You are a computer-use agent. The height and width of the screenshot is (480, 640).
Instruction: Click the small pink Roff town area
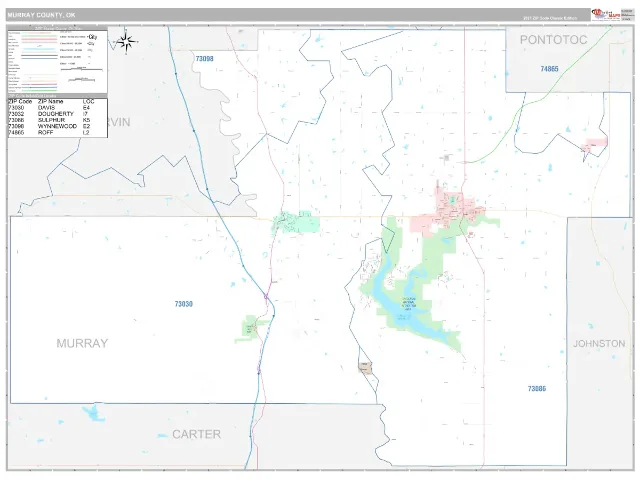[x=594, y=144]
